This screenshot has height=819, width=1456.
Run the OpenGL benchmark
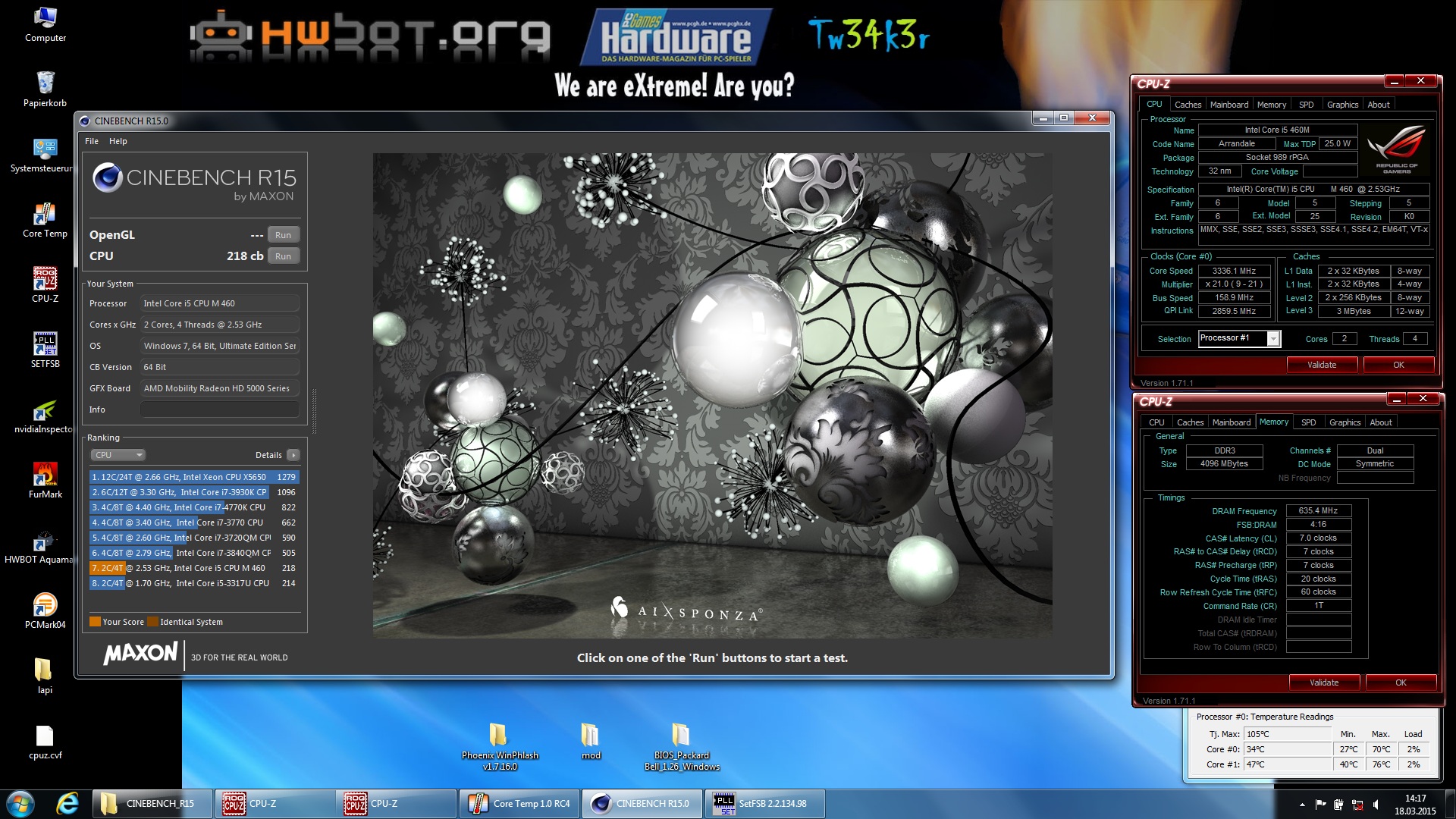[283, 235]
